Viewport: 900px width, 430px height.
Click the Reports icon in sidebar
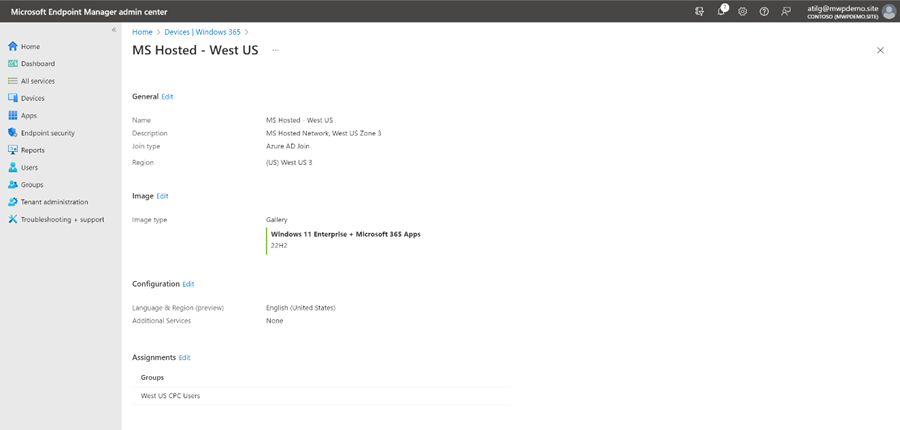coord(13,150)
